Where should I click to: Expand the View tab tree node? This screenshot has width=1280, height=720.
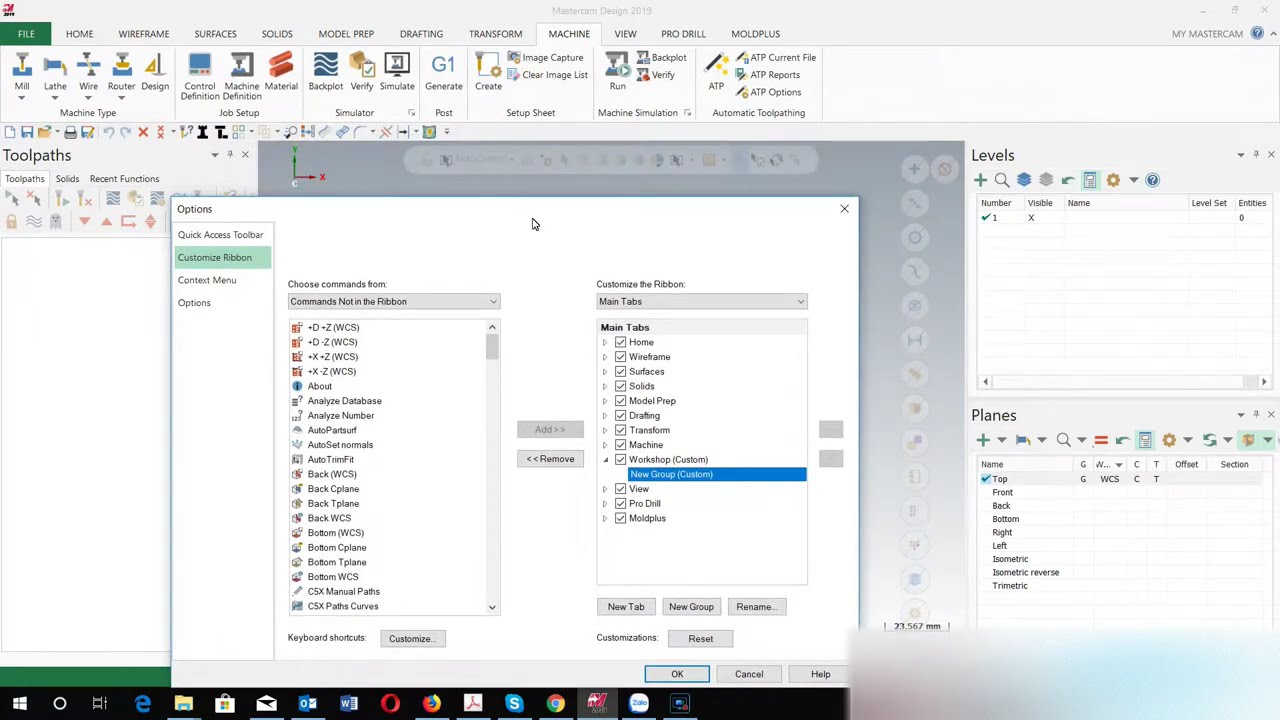pyautogui.click(x=604, y=489)
